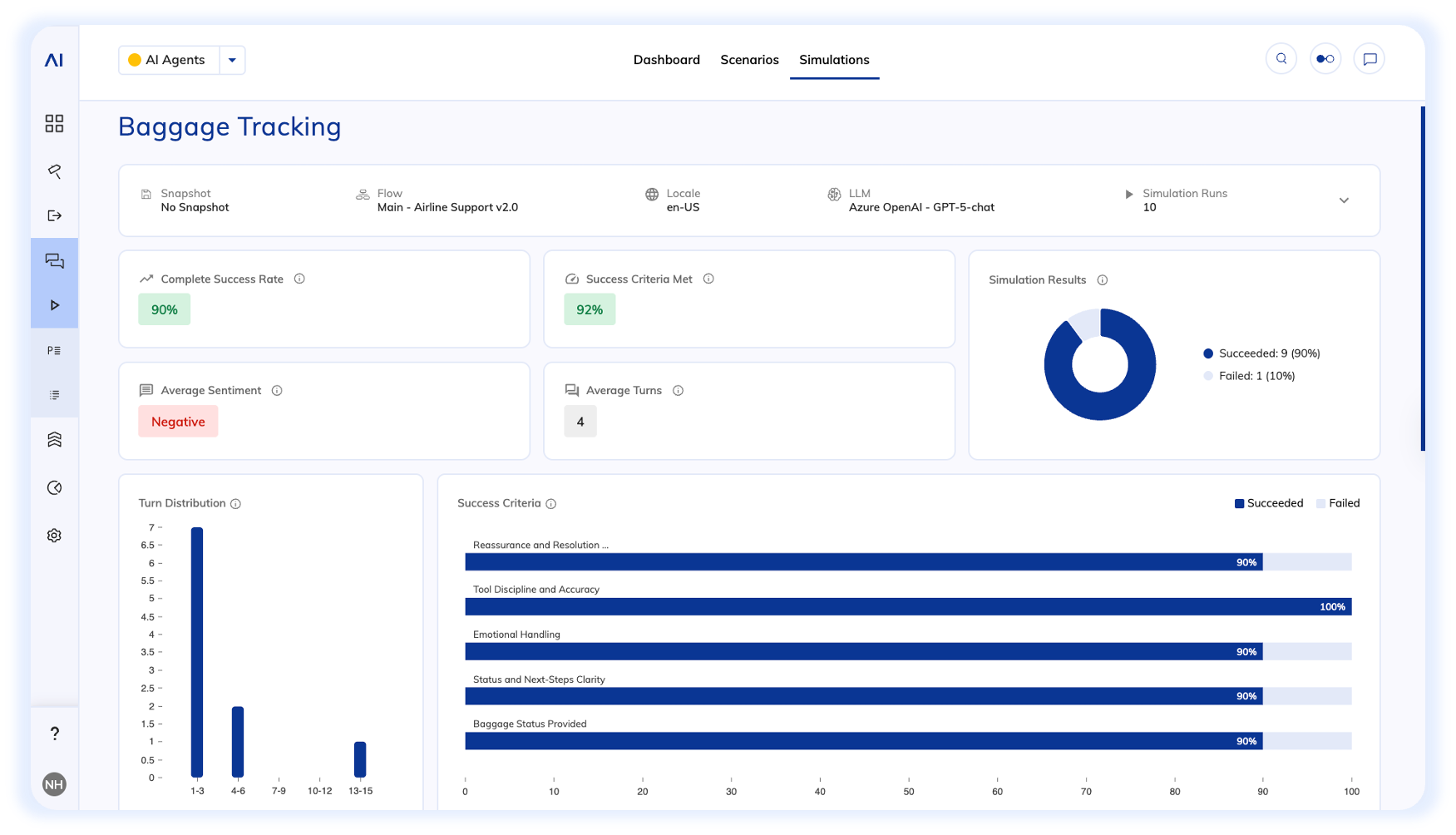The height and width of the screenshot is (835, 1456).
Task: Open the chat message icon in header
Action: (1370, 59)
